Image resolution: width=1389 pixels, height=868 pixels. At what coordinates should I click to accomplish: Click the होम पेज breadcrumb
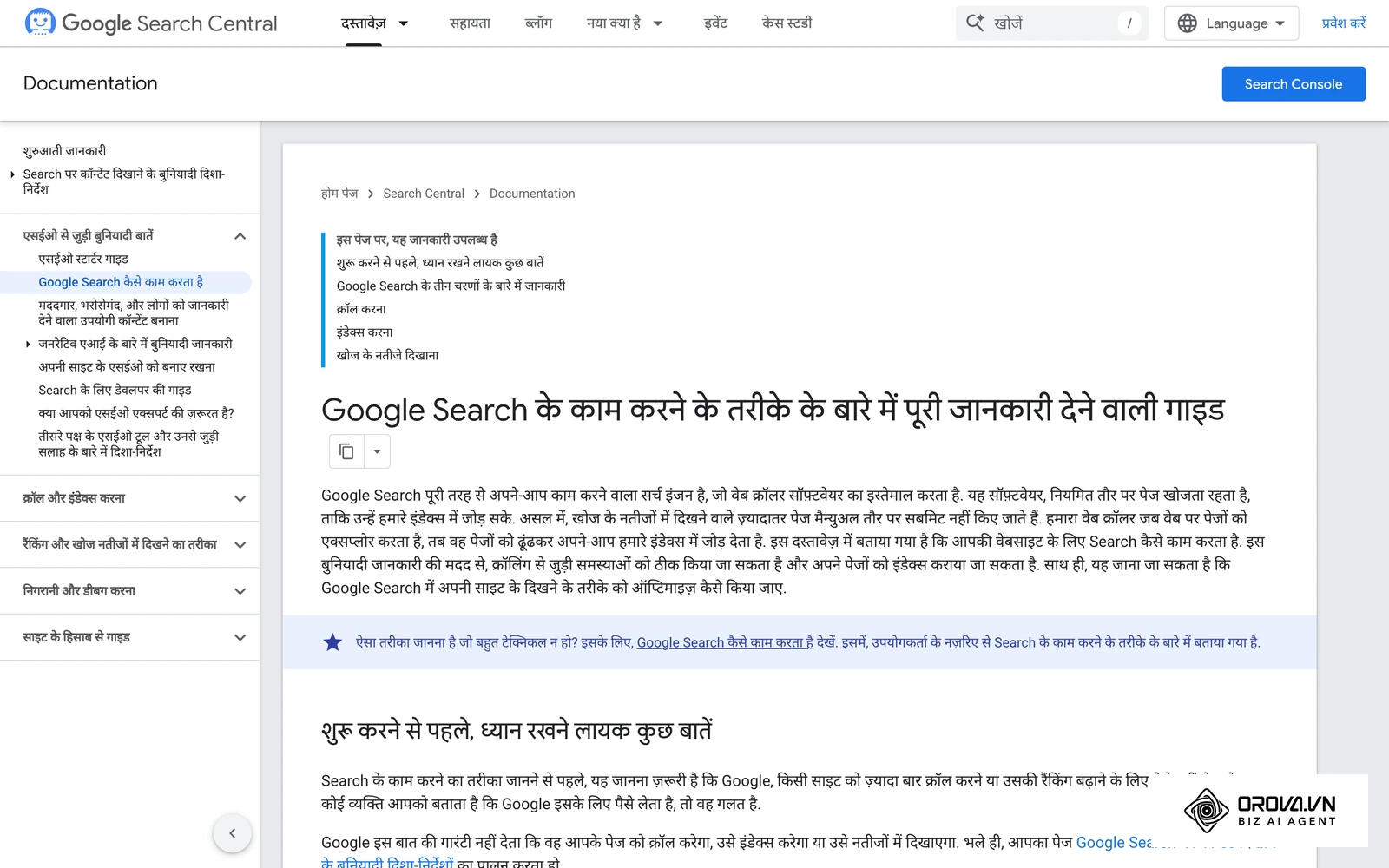(x=339, y=194)
